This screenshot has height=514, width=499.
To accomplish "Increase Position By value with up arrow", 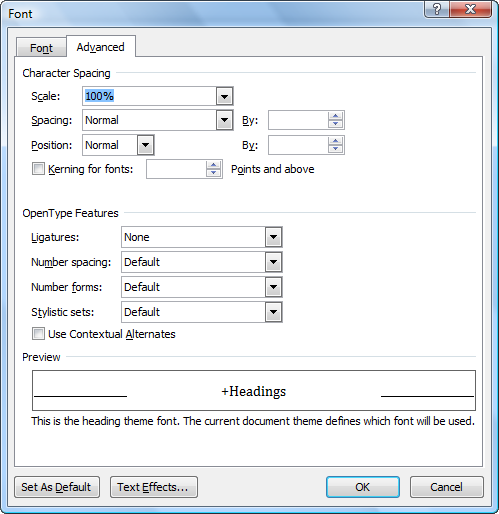I will click(335, 141).
